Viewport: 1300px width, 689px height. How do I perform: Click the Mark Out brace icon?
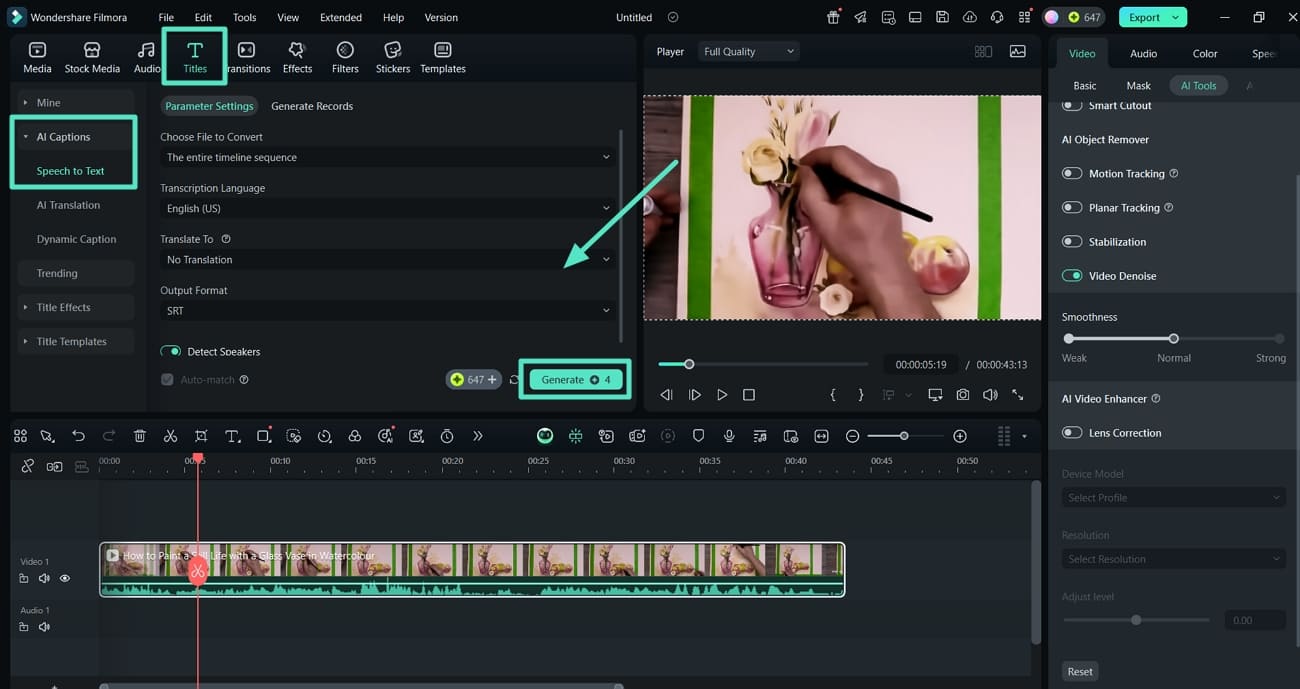coord(861,395)
